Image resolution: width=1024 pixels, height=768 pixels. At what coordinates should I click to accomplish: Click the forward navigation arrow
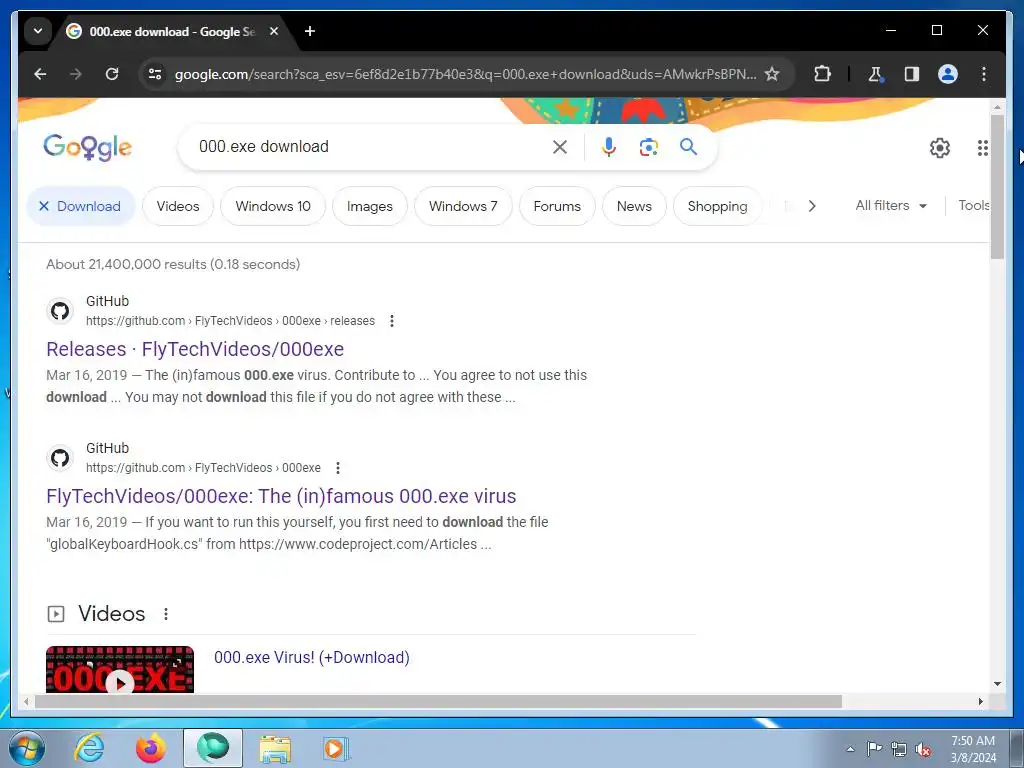(x=76, y=74)
